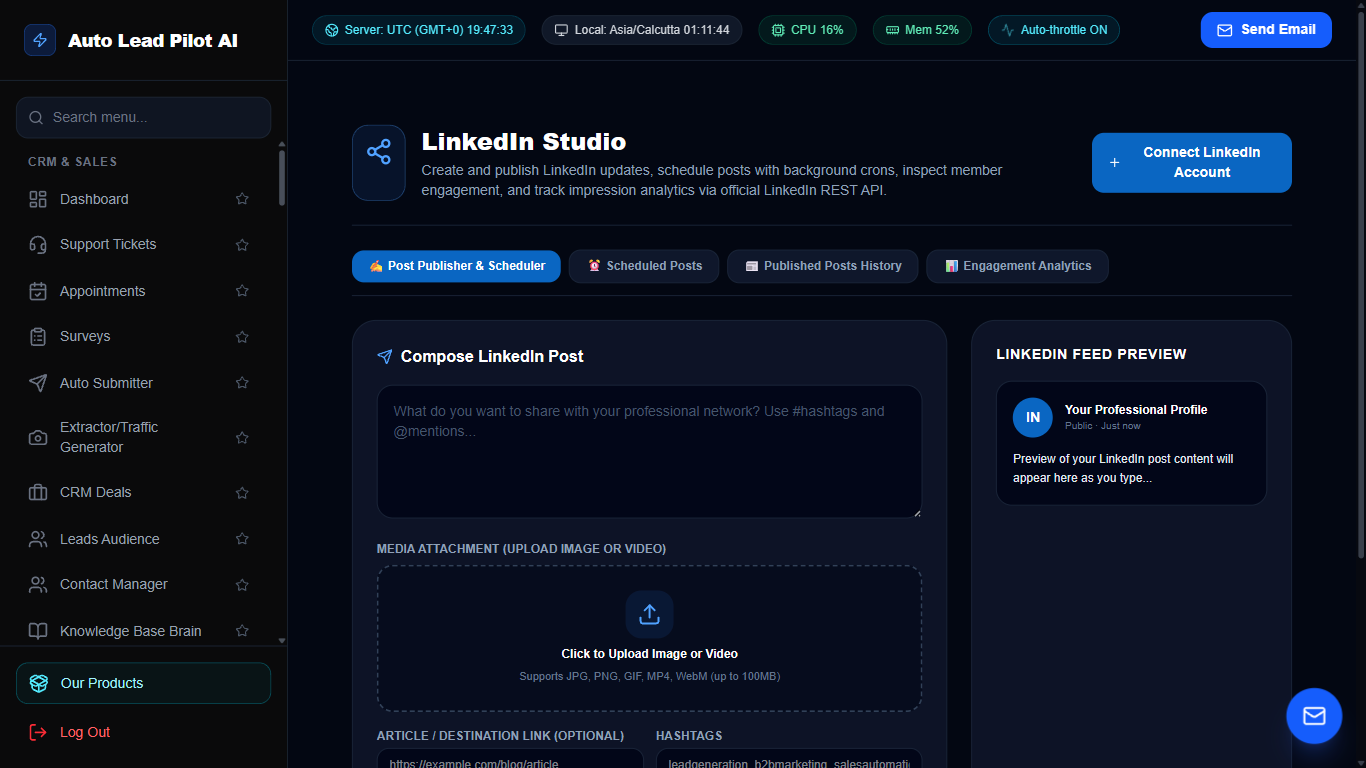Click the Mem 52% status pill
Image resolution: width=1366 pixels, height=768 pixels.
click(922, 30)
